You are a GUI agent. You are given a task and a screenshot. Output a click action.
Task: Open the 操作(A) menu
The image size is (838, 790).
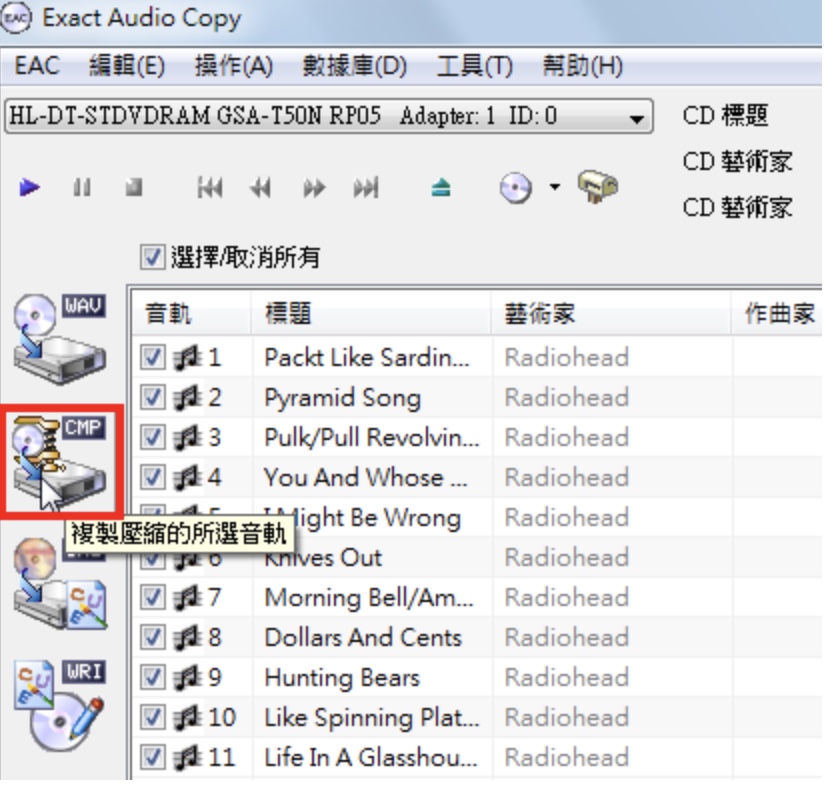tap(234, 66)
